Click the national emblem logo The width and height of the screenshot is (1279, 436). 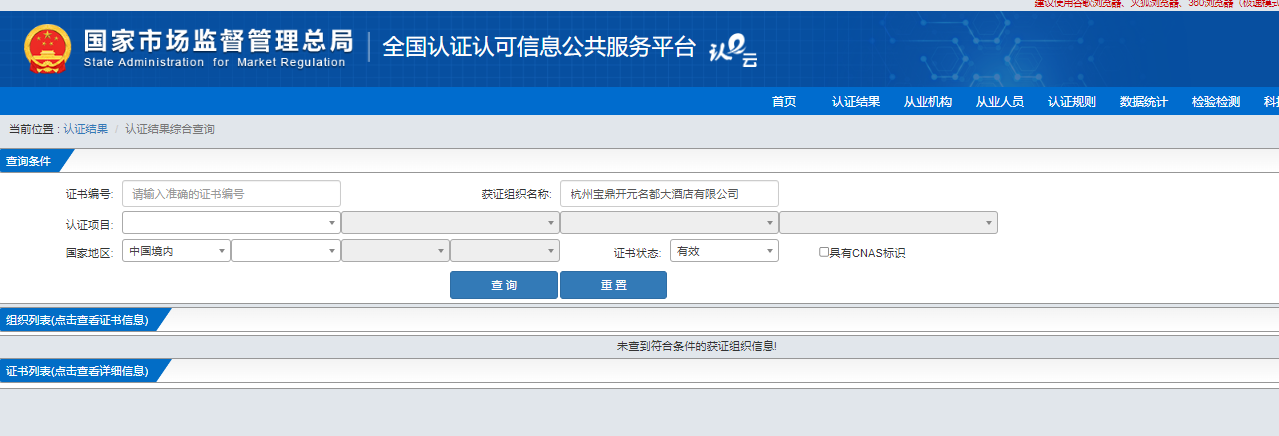click(48, 49)
